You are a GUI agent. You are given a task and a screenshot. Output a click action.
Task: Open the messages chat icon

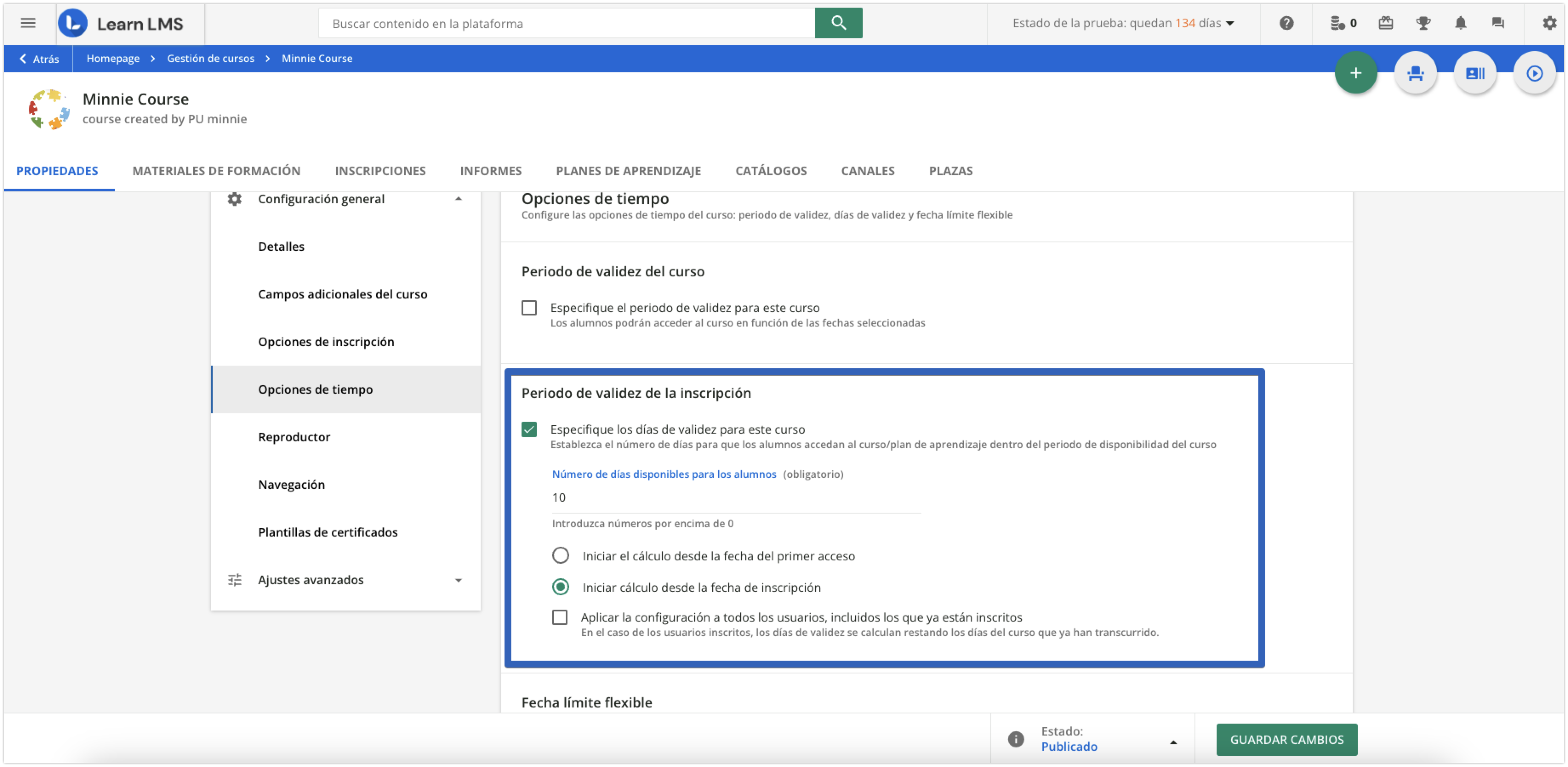1498,23
